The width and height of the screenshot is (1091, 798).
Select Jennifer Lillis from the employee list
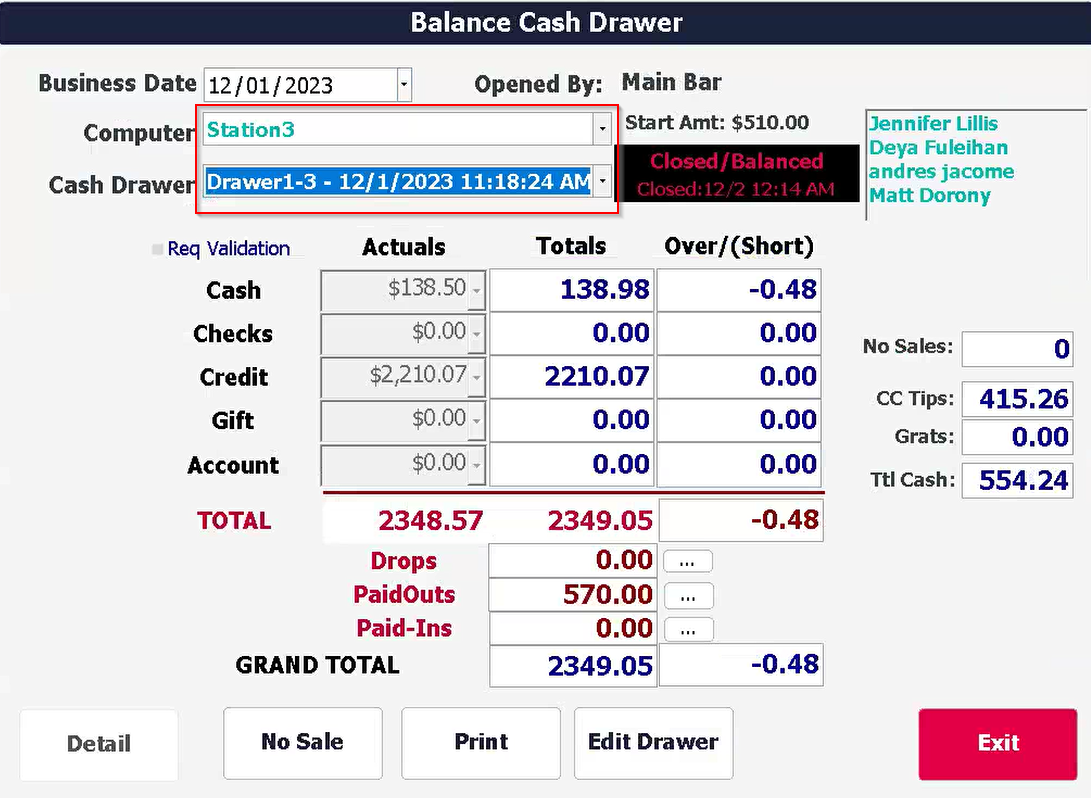coord(932,123)
